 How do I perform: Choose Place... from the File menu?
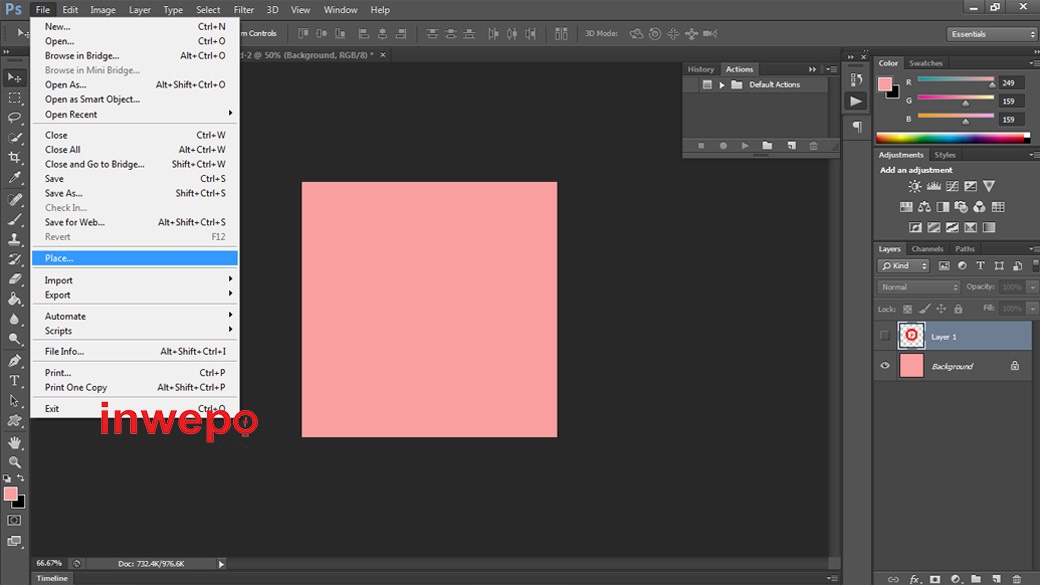click(x=59, y=258)
